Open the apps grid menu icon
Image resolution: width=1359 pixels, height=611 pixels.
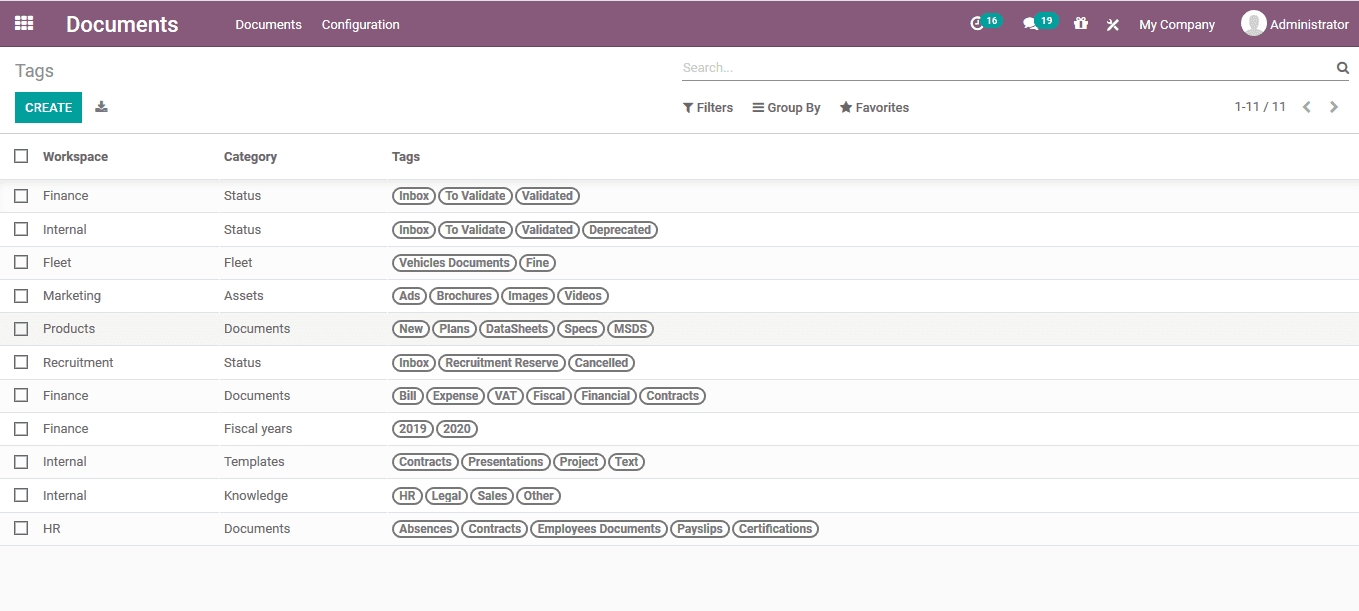tap(24, 23)
